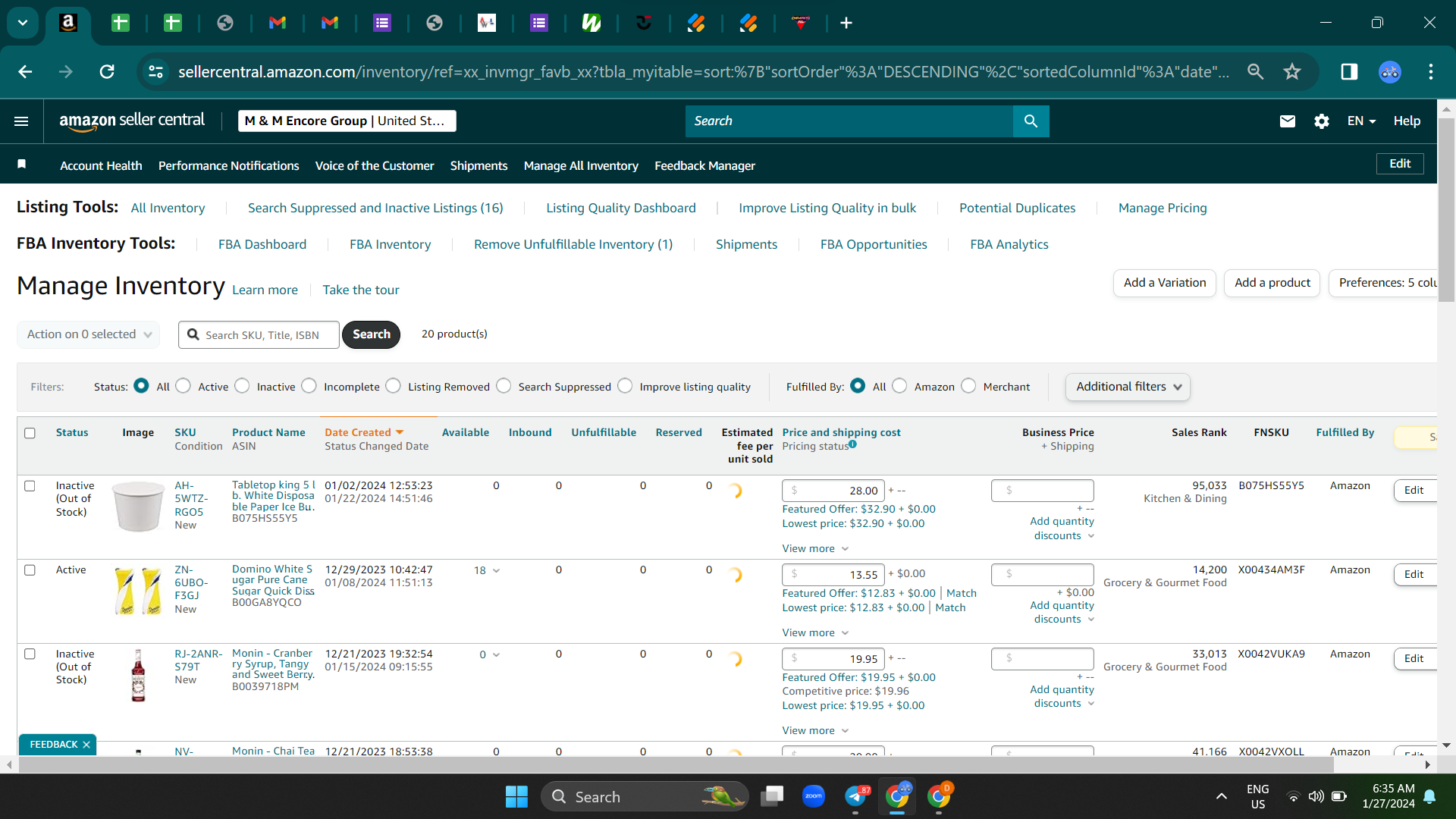Open the browser zoom magnifier icon
The image size is (1456, 819).
[x=1256, y=71]
